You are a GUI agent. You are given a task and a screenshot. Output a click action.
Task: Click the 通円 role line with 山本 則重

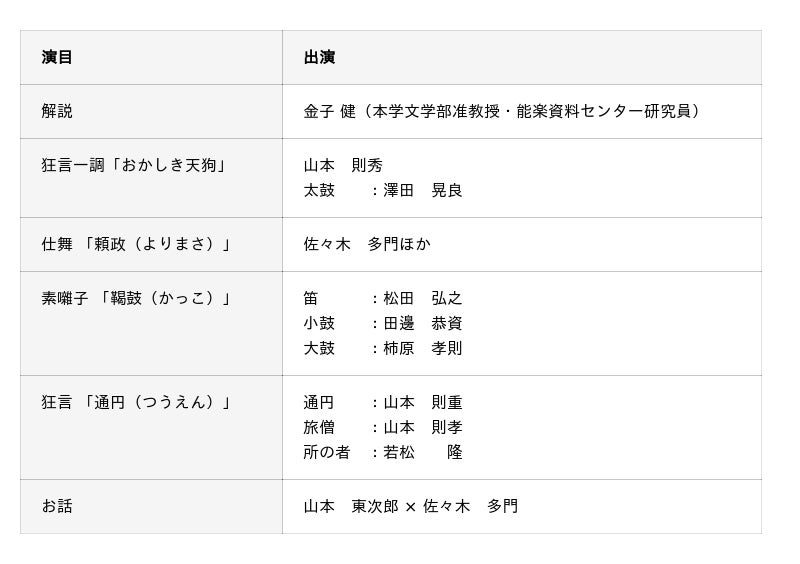pyautogui.click(x=383, y=402)
